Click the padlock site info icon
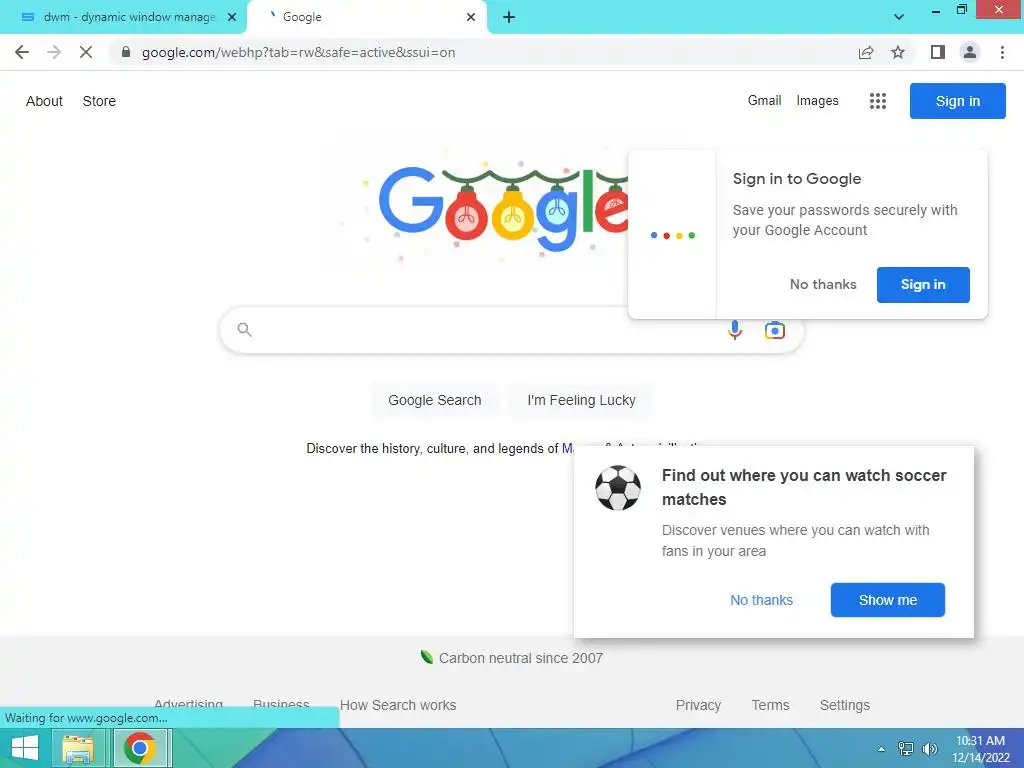Viewport: 1024px width, 768px height. (x=126, y=52)
